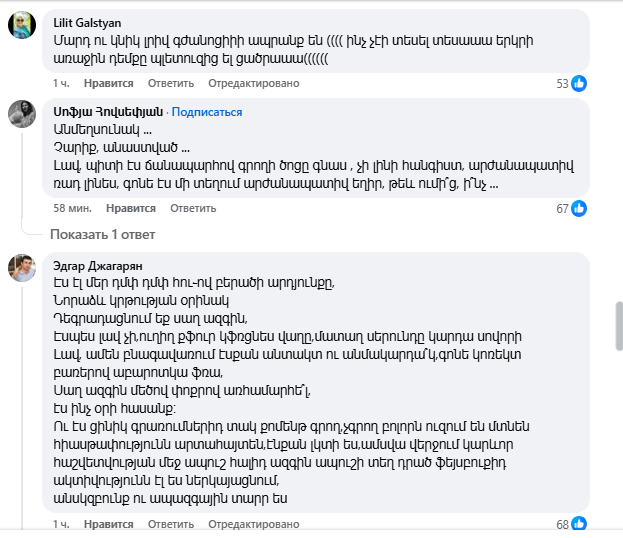Click Эдгар Джагарян's profile avatar

tap(23, 268)
